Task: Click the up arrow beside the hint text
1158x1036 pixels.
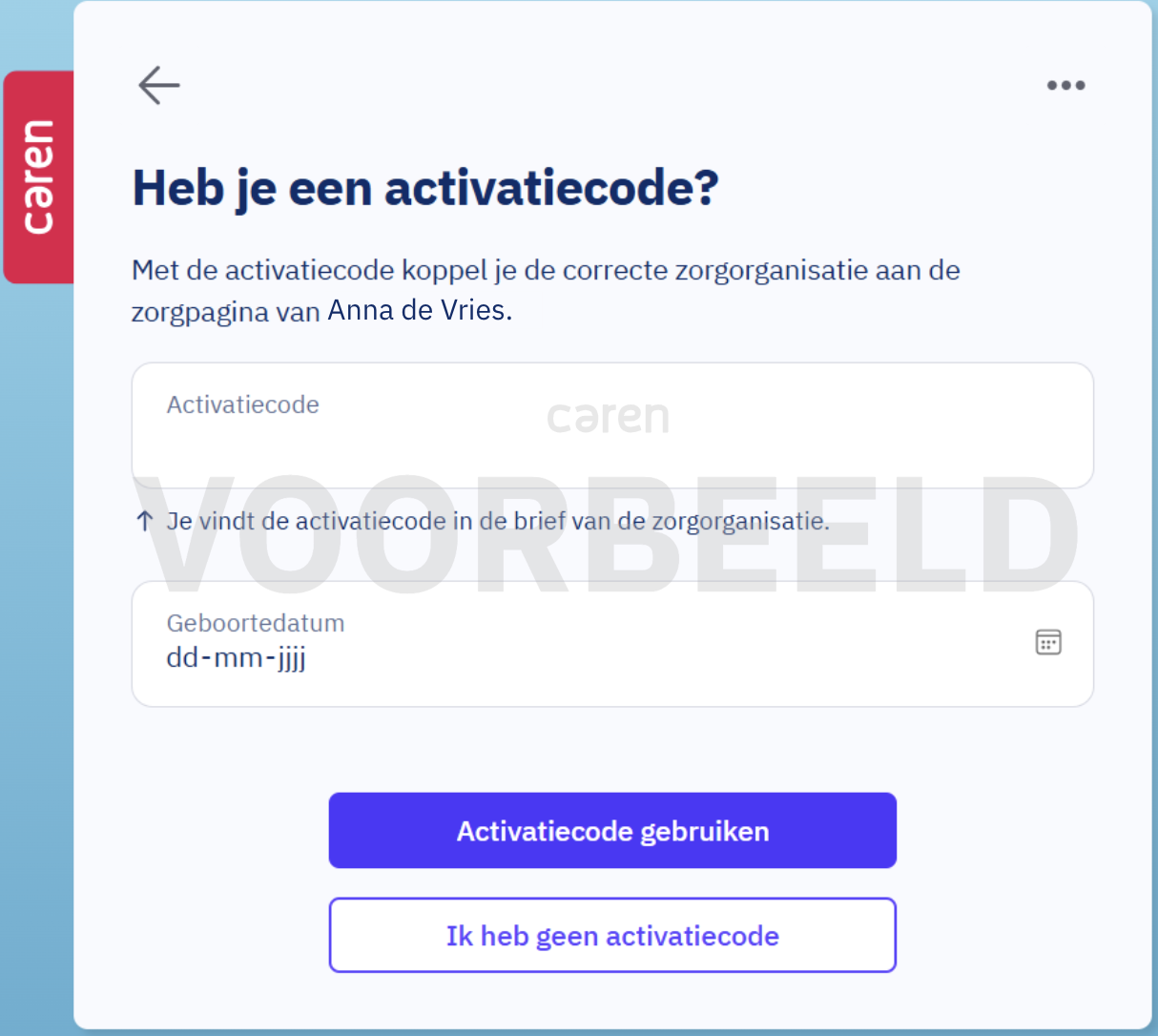Action: 144,521
